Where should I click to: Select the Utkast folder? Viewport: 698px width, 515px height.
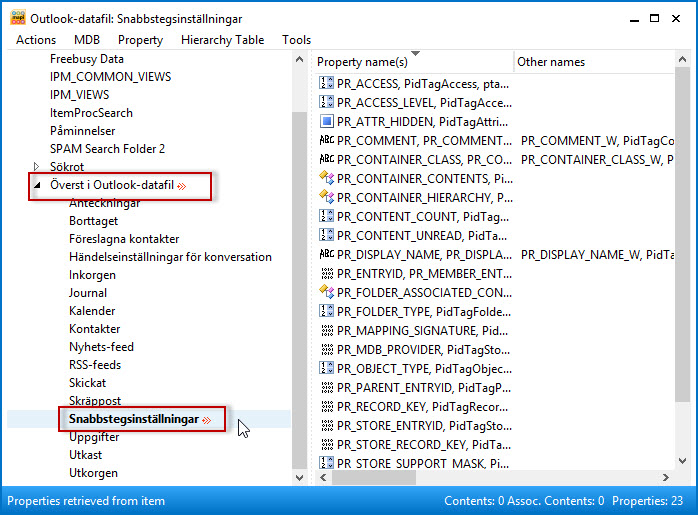pos(85,455)
